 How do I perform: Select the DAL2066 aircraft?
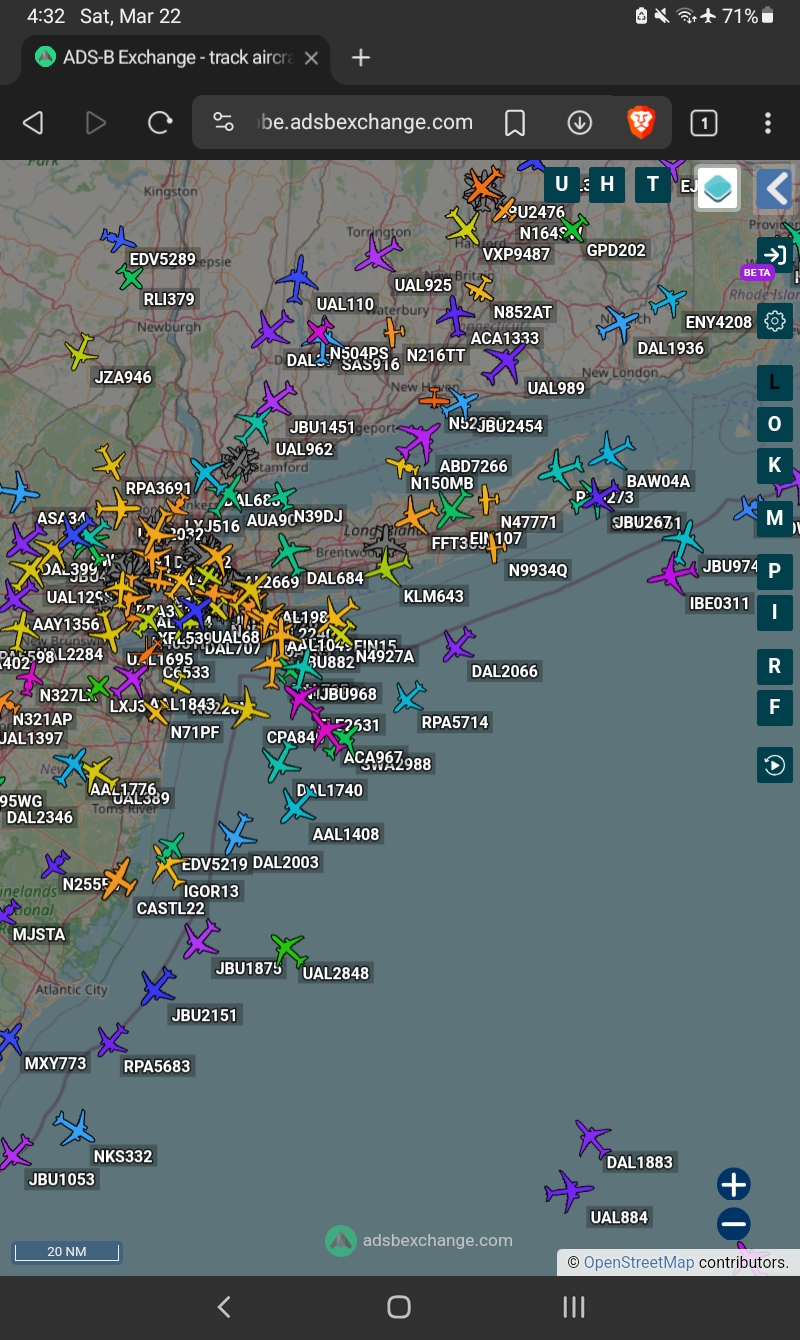pyautogui.click(x=459, y=644)
